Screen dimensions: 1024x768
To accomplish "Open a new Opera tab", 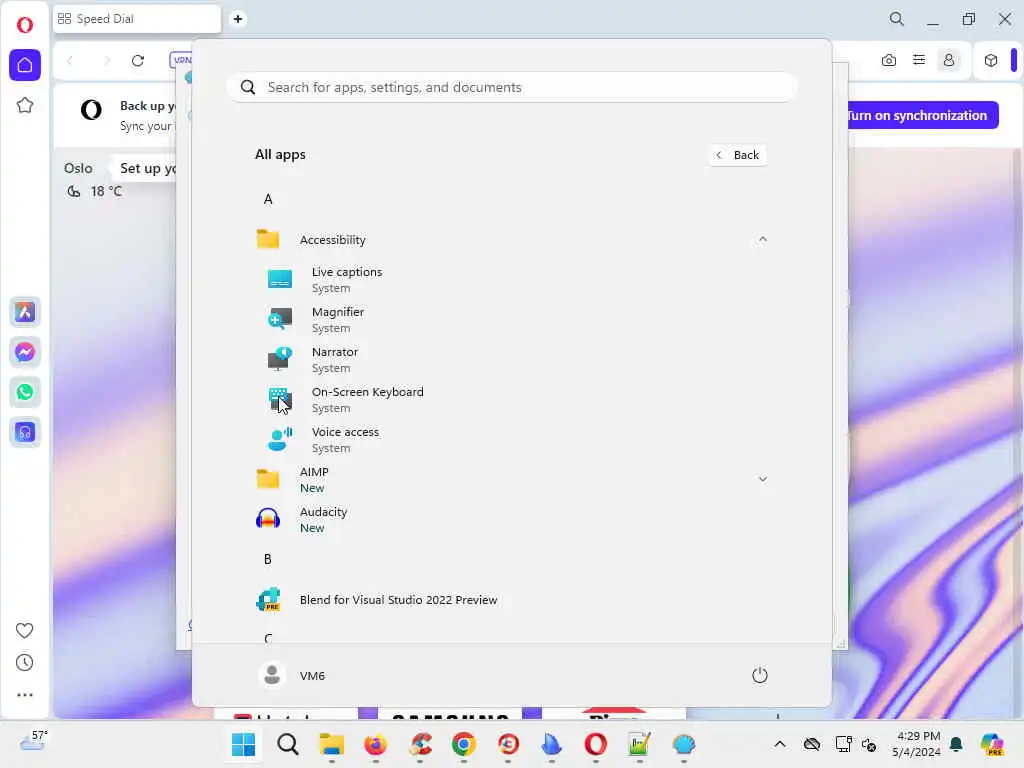I will [238, 19].
